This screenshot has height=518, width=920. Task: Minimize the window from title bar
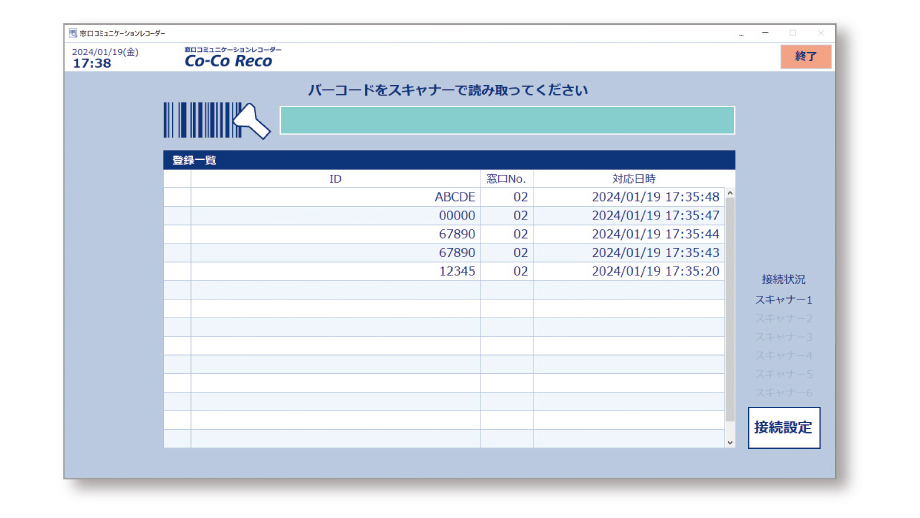pos(765,33)
